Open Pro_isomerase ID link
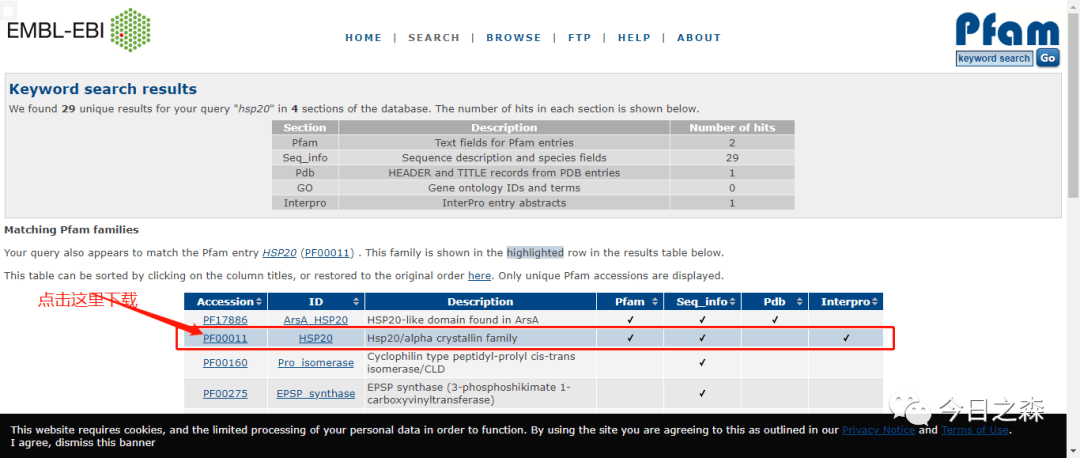1080x458 pixels. coord(316,363)
